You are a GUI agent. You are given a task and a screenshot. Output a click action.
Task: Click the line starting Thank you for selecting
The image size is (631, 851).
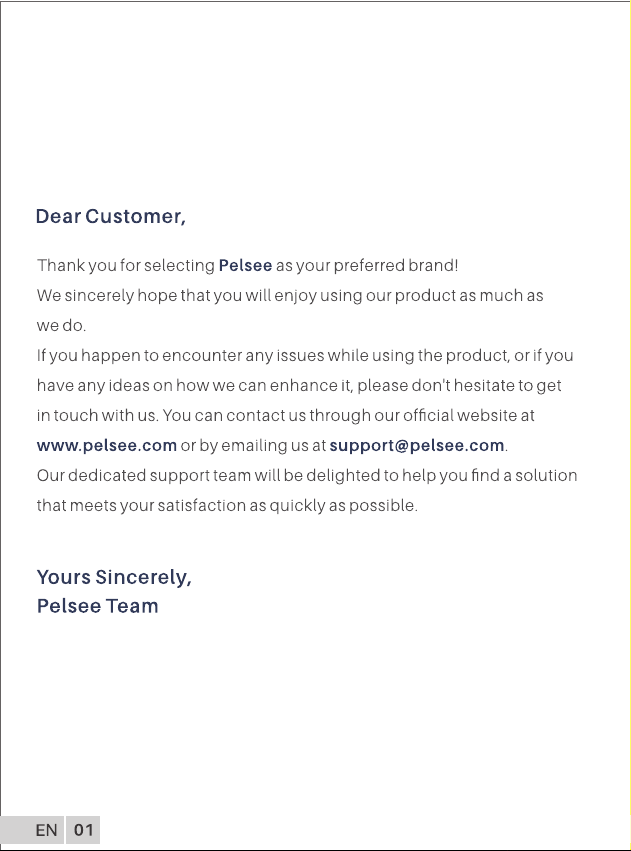247,265
